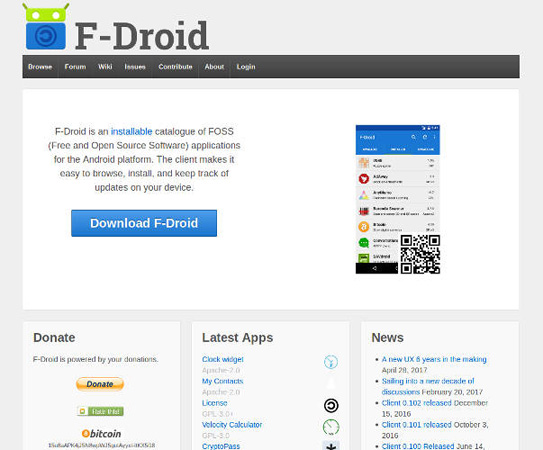Click the Velocity Calculator gauge icon
This screenshot has width=543, height=450.
pyautogui.click(x=331, y=427)
